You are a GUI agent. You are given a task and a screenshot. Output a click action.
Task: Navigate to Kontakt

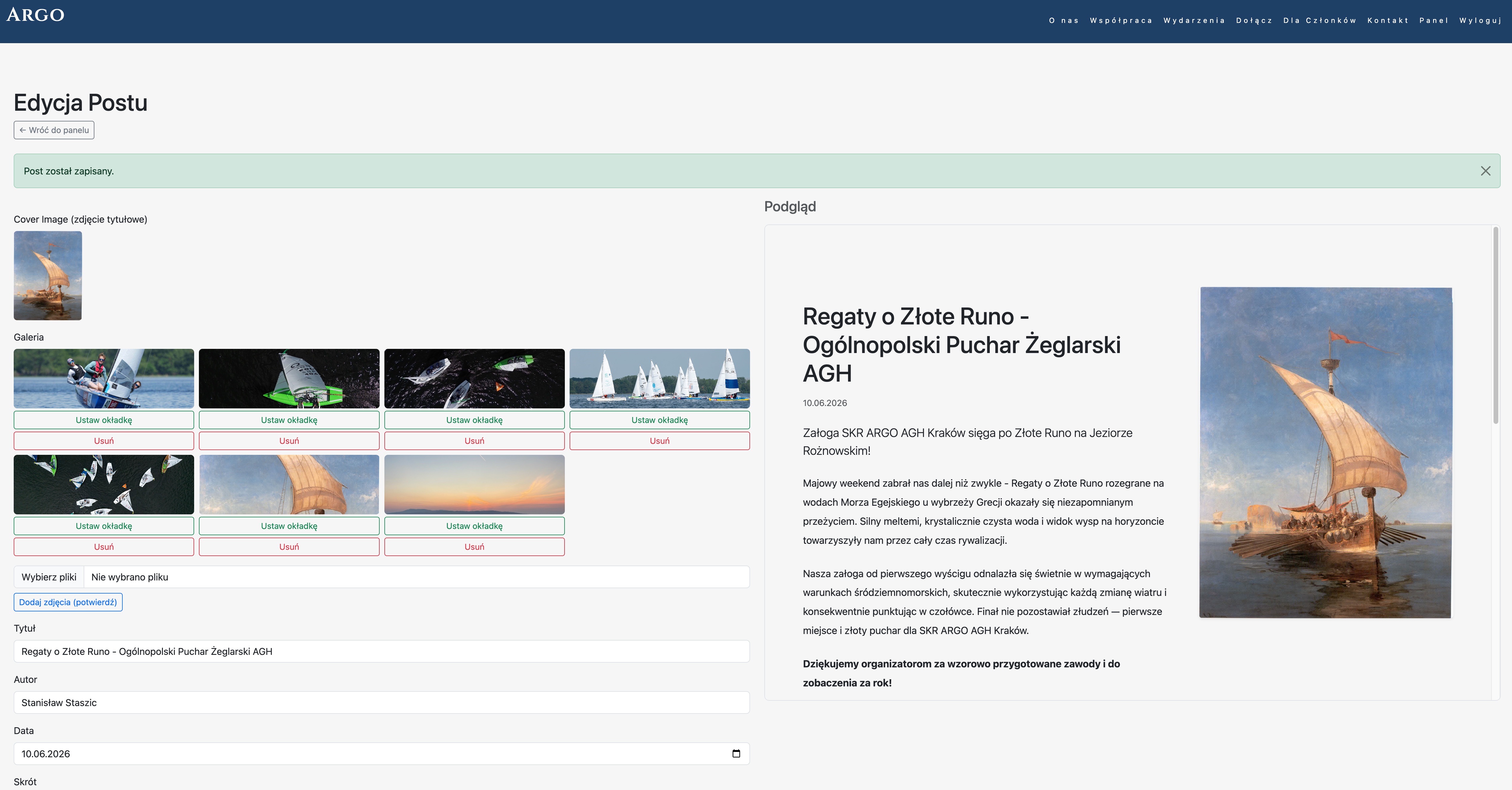pyautogui.click(x=1388, y=21)
